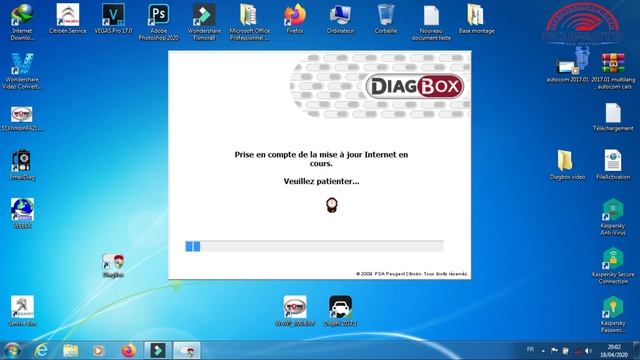This screenshot has height=360, width=640.
Task: Launch Firefox from the desktop icon
Action: point(295,18)
